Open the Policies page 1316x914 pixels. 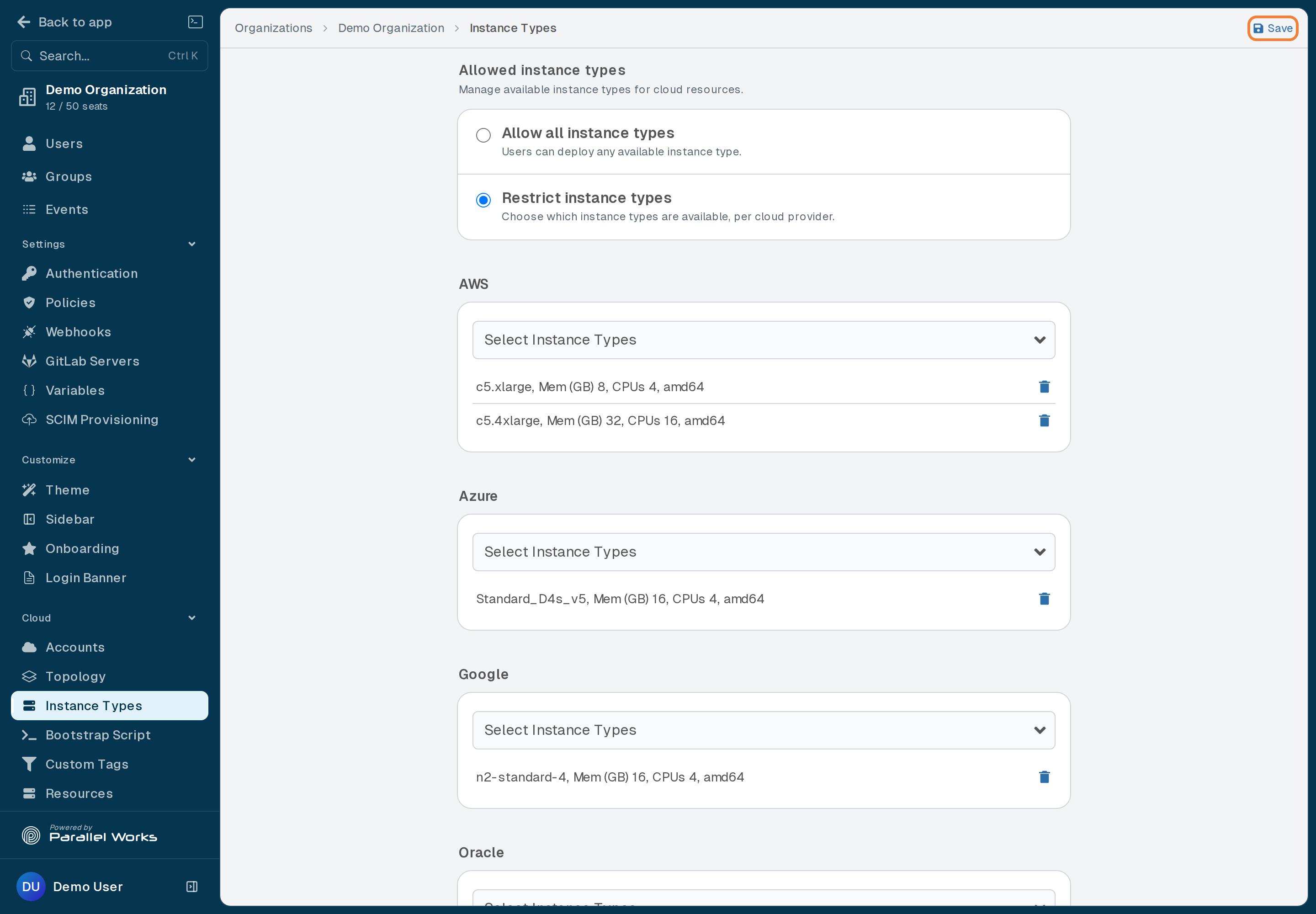click(109, 303)
